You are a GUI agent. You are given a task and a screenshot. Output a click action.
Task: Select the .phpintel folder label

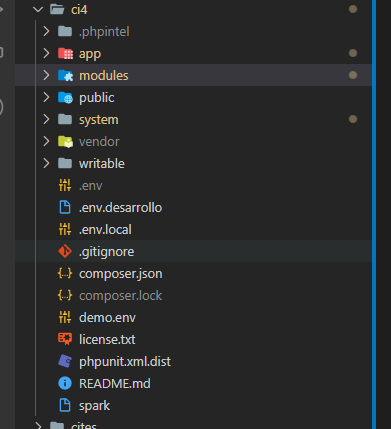104,32
